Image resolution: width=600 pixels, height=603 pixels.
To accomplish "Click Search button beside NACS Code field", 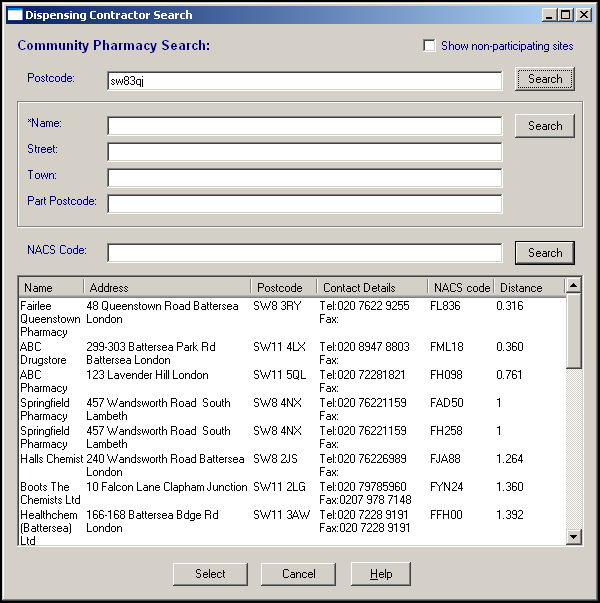I will [x=545, y=253].
